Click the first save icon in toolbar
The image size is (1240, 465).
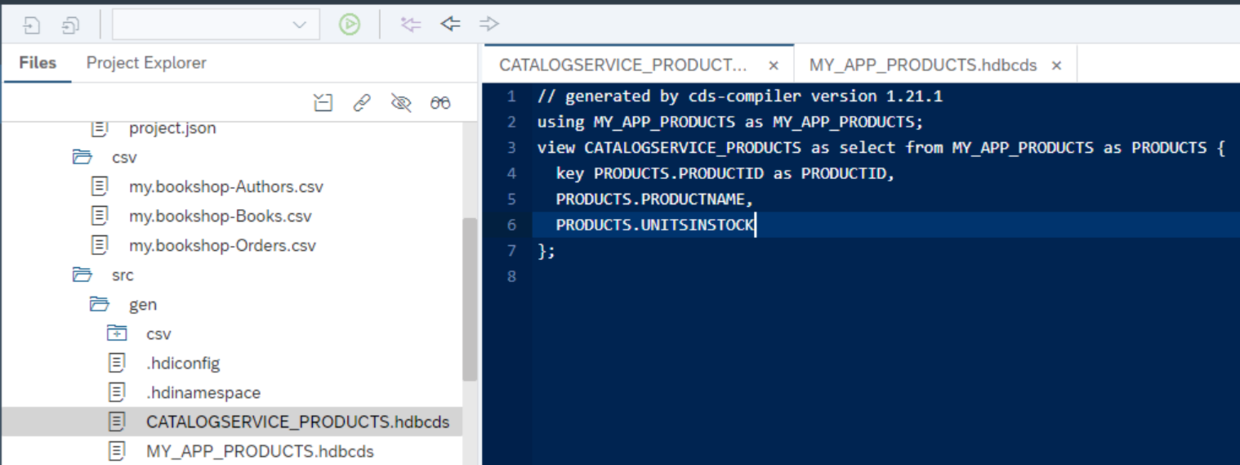coord(32,25)
